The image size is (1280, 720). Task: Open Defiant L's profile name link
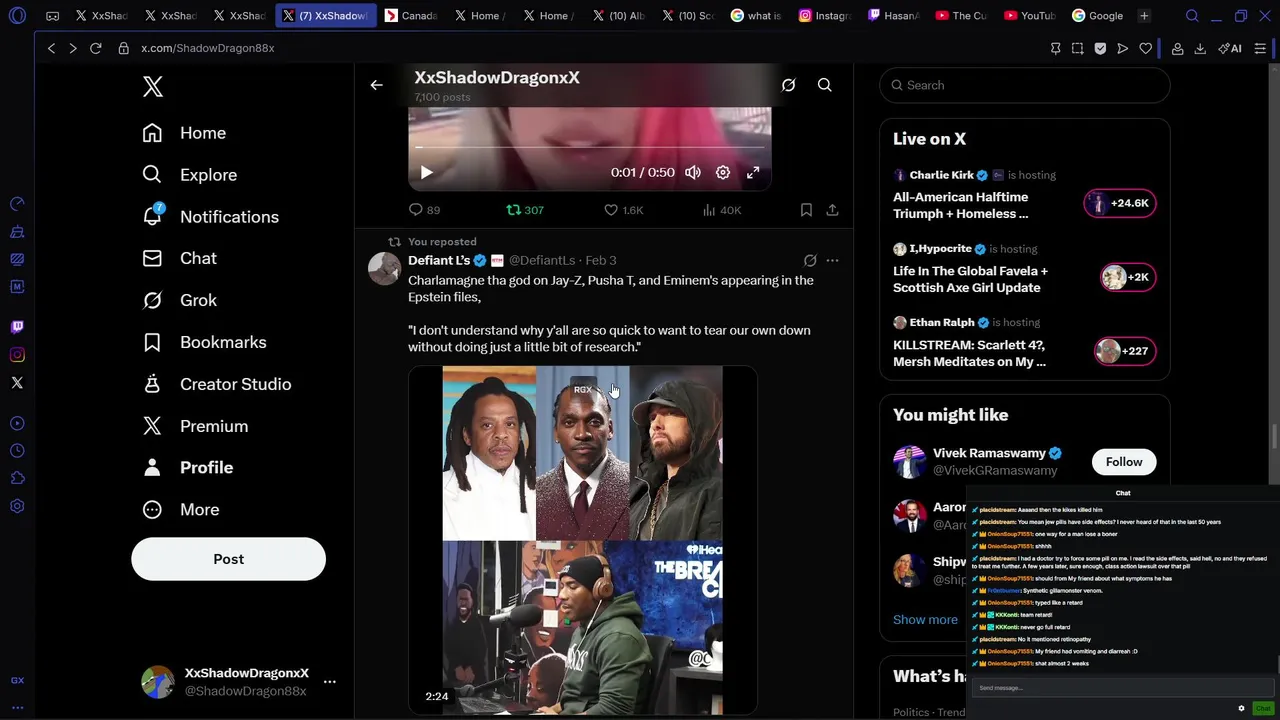(439, 260)
